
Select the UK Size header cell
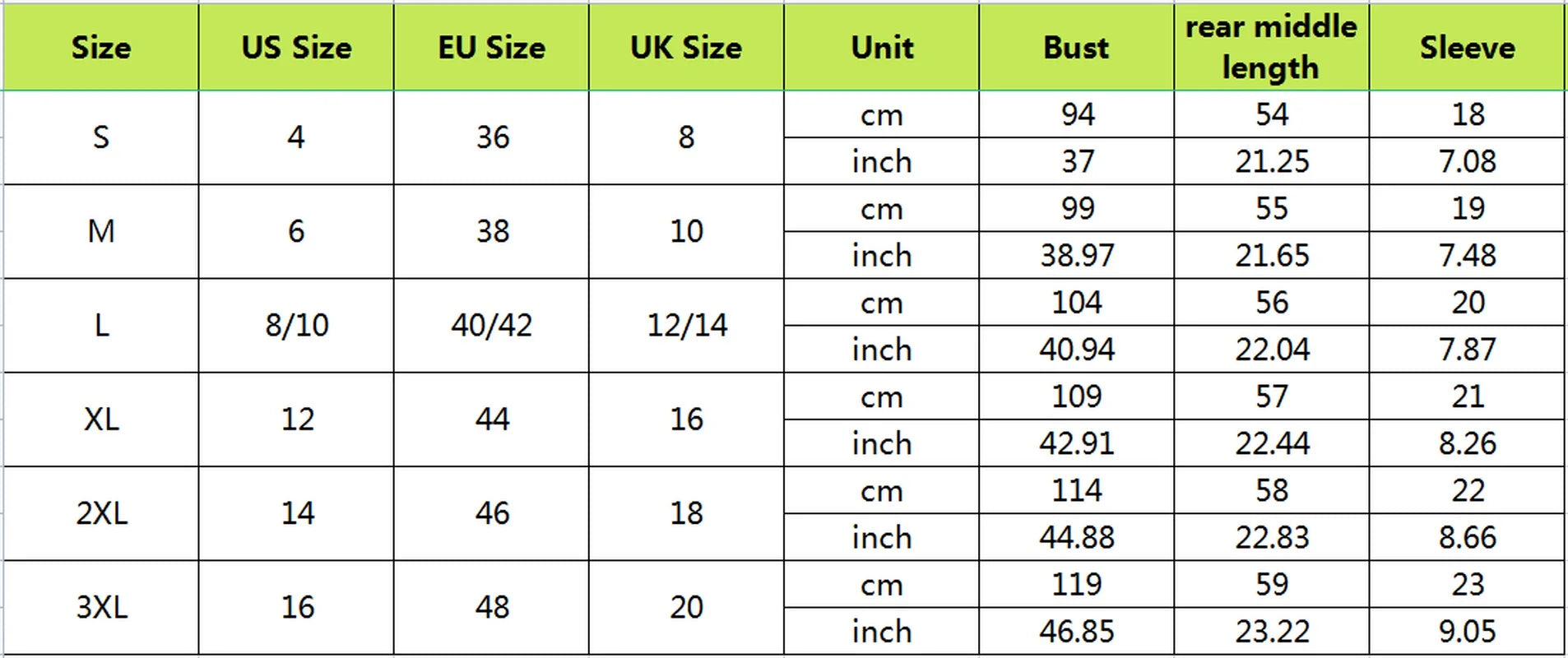[x=686, y=47]
